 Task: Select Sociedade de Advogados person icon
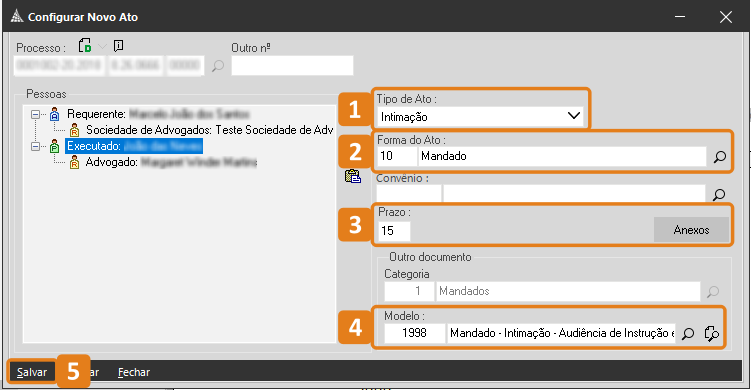(x=74, y=130)
